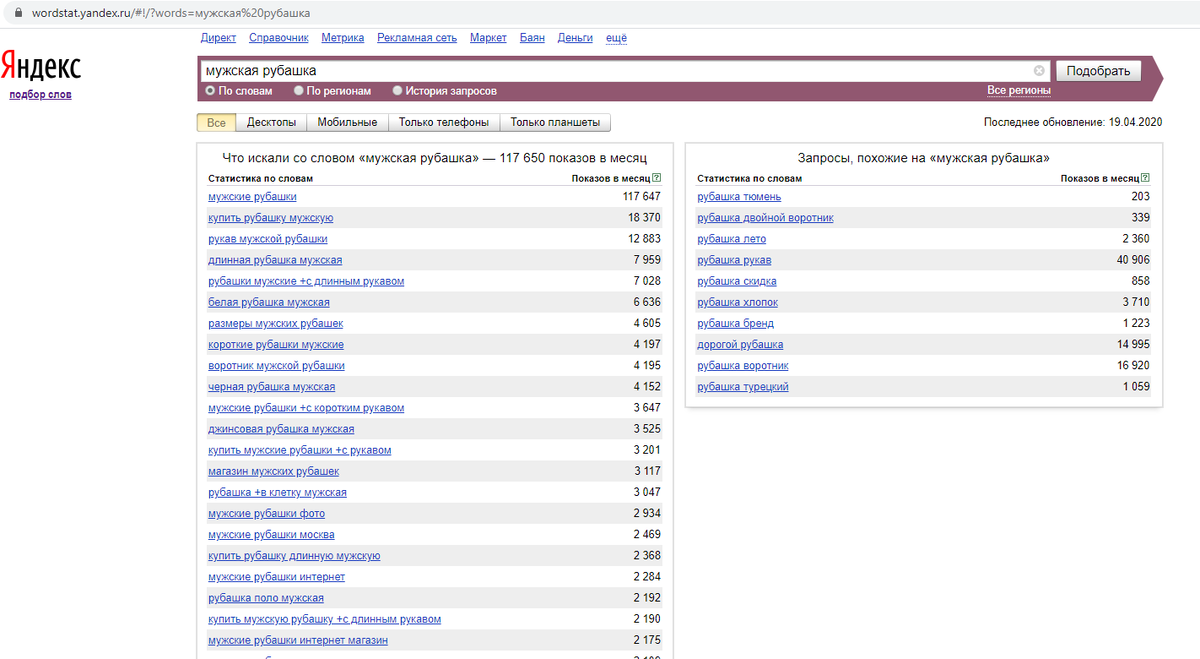Open рукав мужской рубашки query link
The width and height of the screenshot is (1200, 659).
click(268, 239)
